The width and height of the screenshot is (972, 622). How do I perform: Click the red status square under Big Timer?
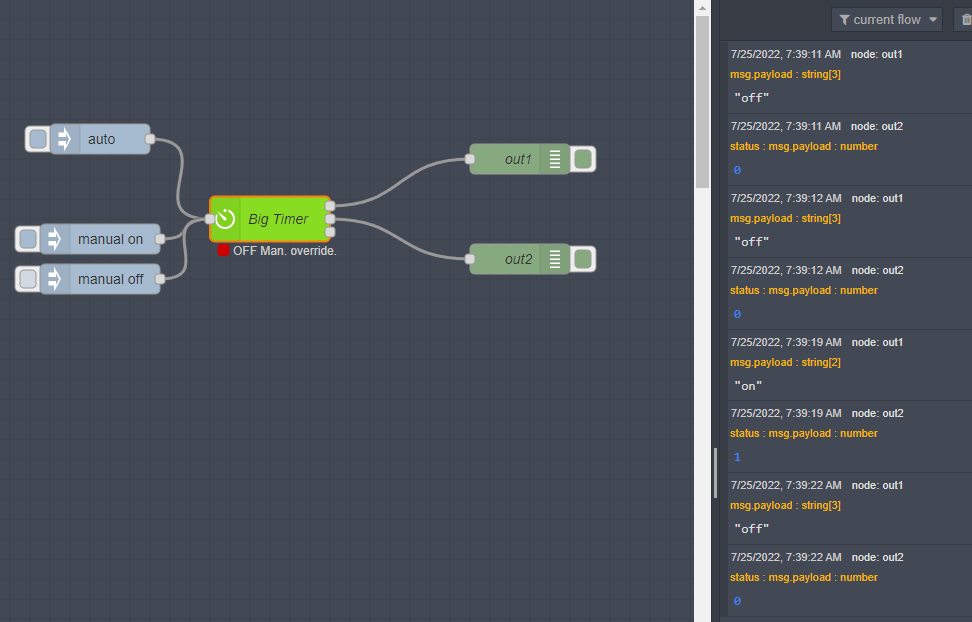(224, 251)
